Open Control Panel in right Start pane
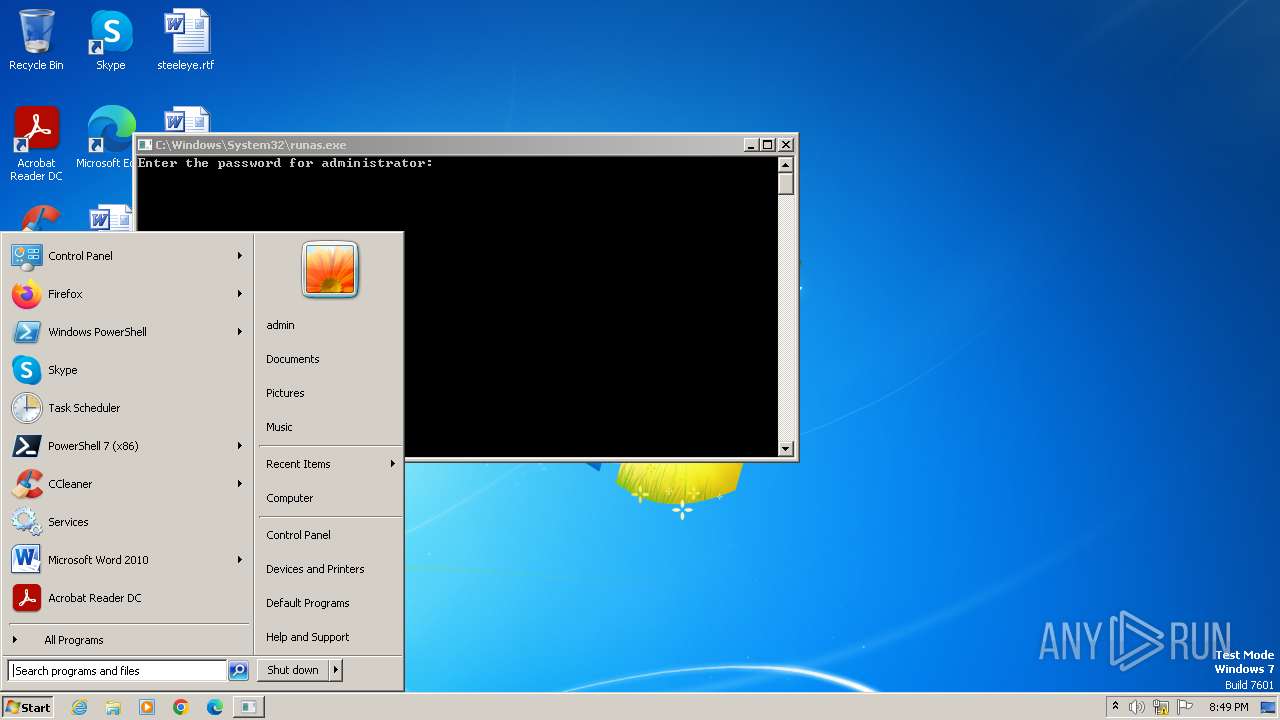 [330, 535]
